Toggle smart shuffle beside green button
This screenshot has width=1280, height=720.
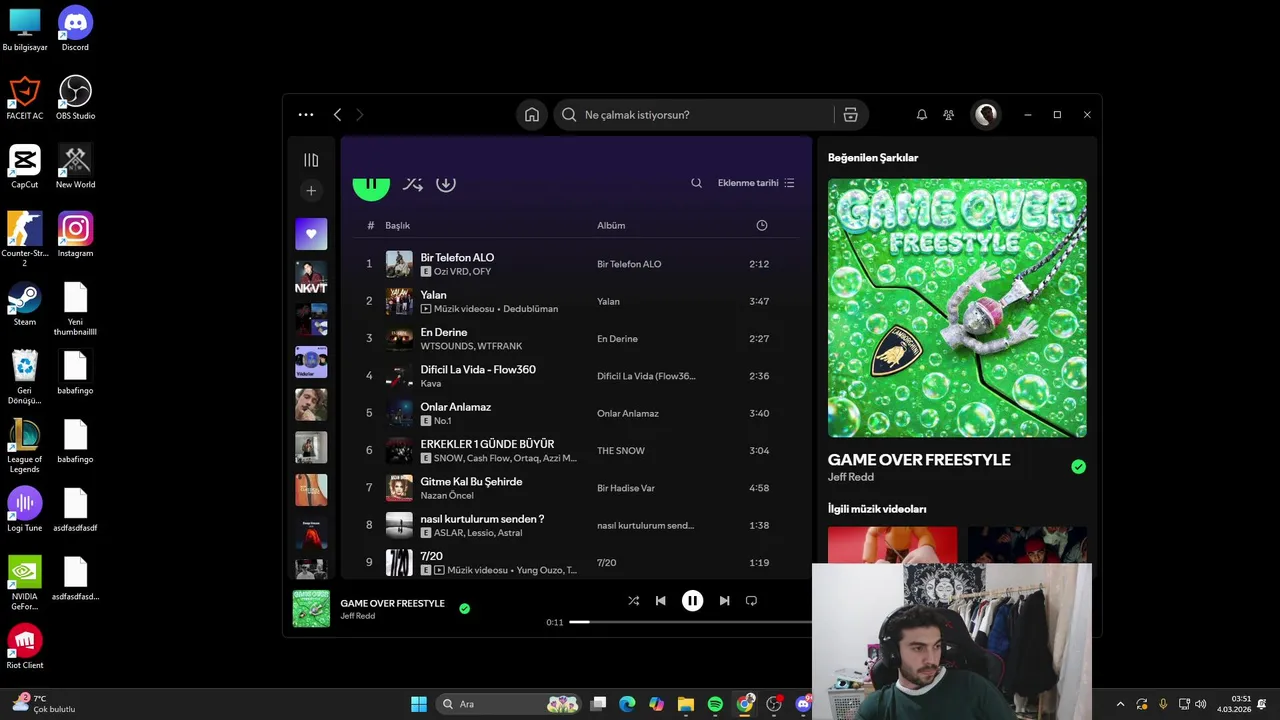[x=412, y=184]
